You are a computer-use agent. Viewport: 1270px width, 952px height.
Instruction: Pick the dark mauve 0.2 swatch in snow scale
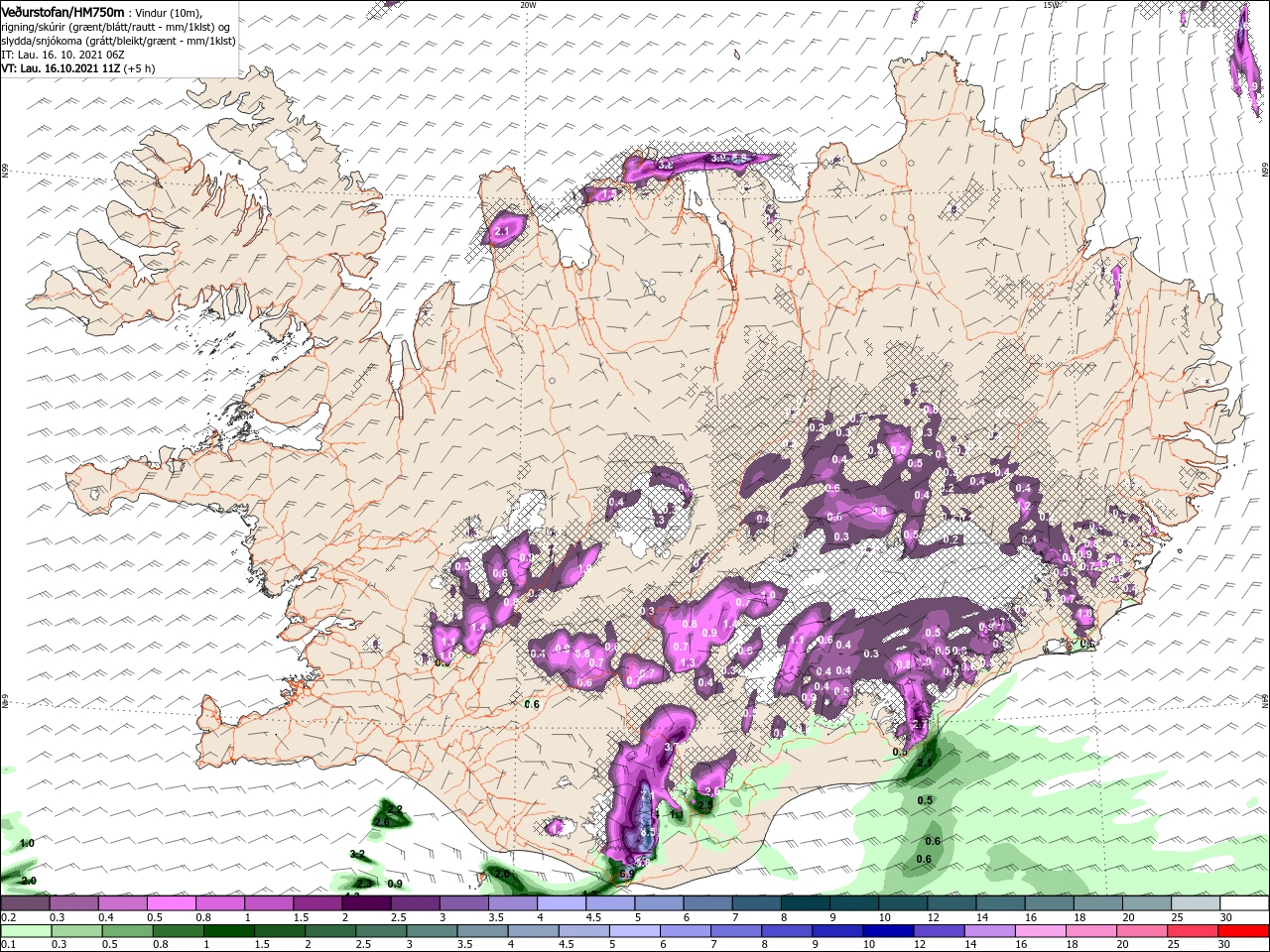pyautogui.click(x=25, y=903)
